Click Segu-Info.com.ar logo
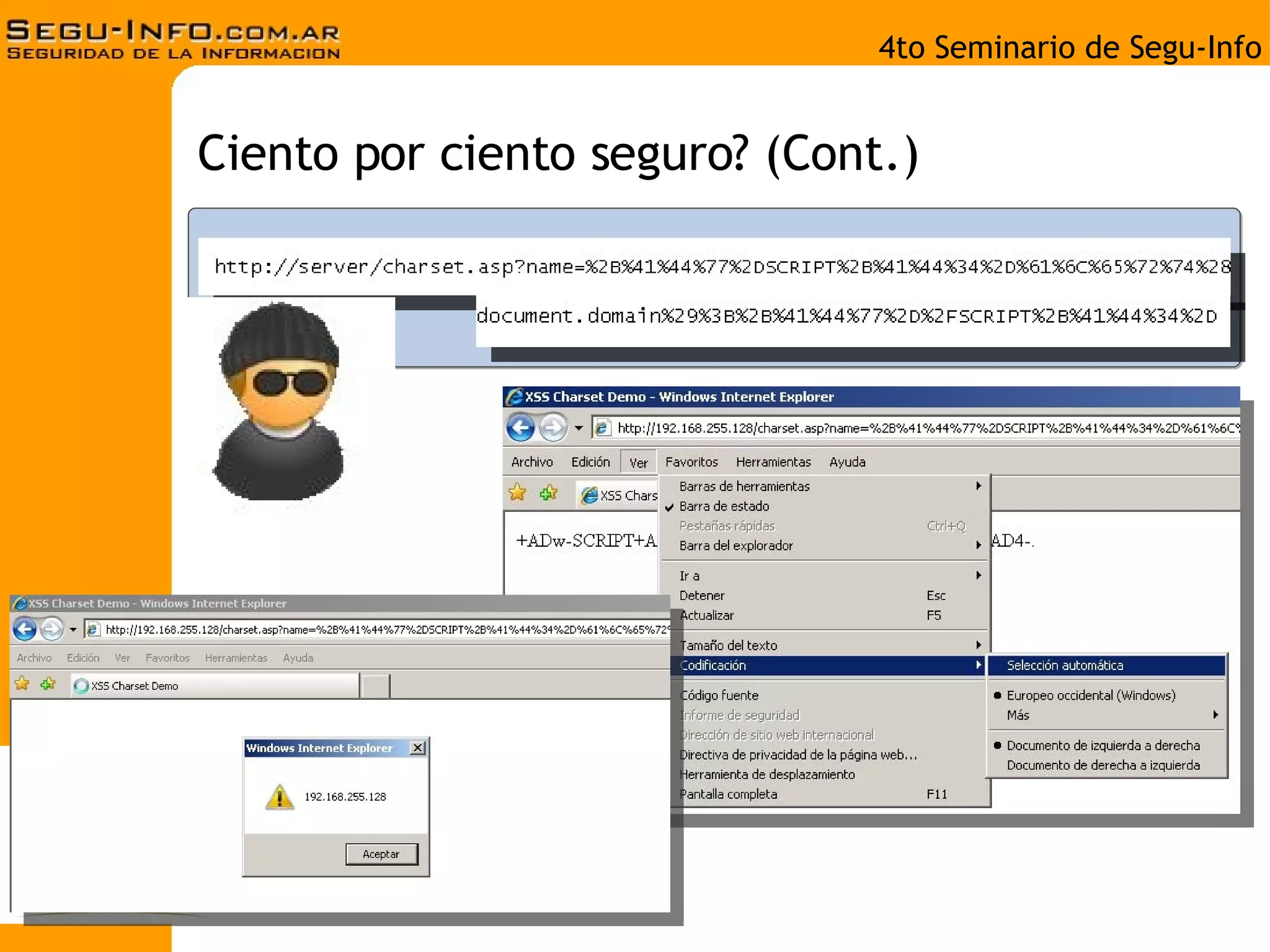This screenshot has height=952, width=1270. 173,40
